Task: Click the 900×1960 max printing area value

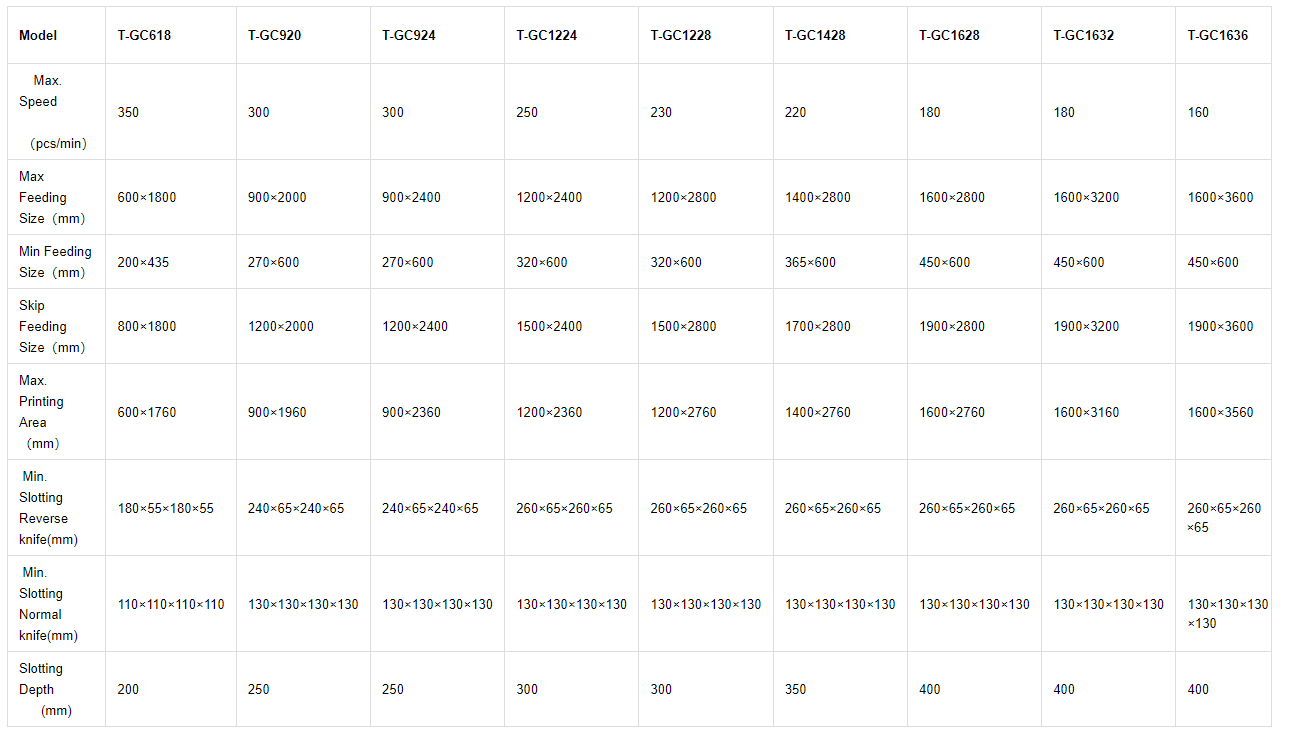Action: pos(277,412)
